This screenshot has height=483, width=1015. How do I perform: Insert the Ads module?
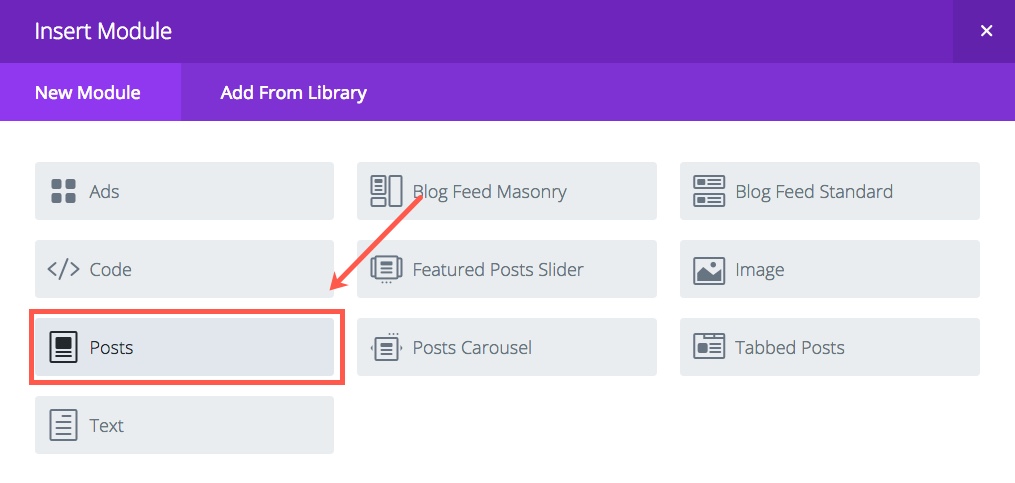(184, 191)
